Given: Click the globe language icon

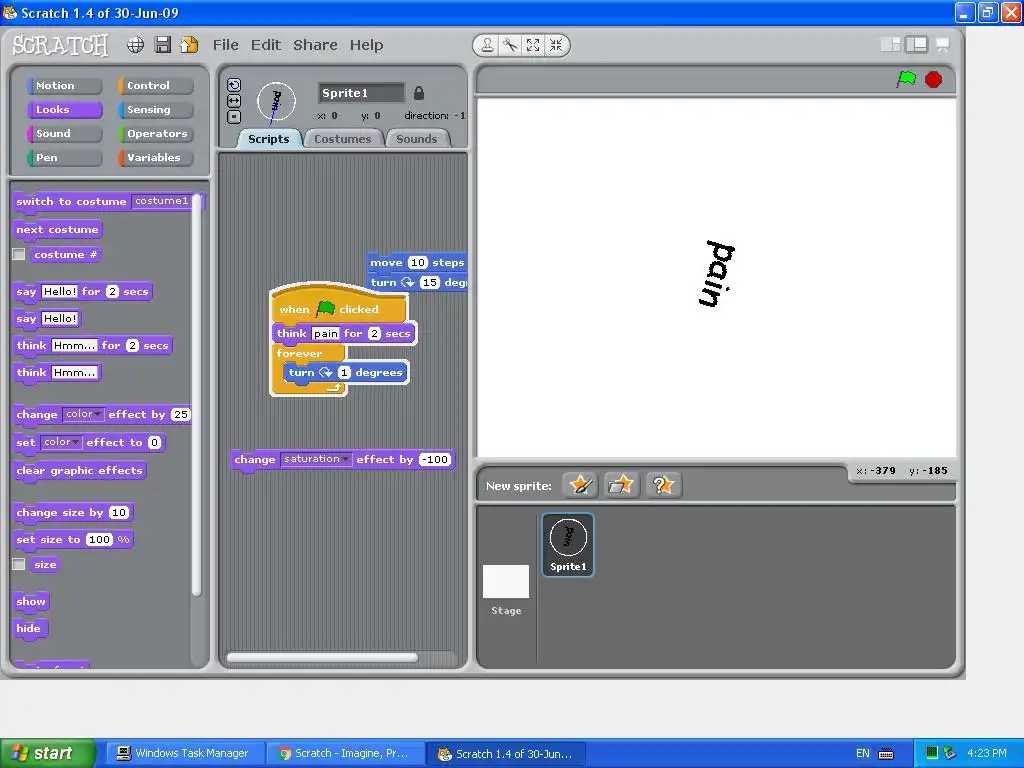Looking at the screenshot, I should pos(135,44).
